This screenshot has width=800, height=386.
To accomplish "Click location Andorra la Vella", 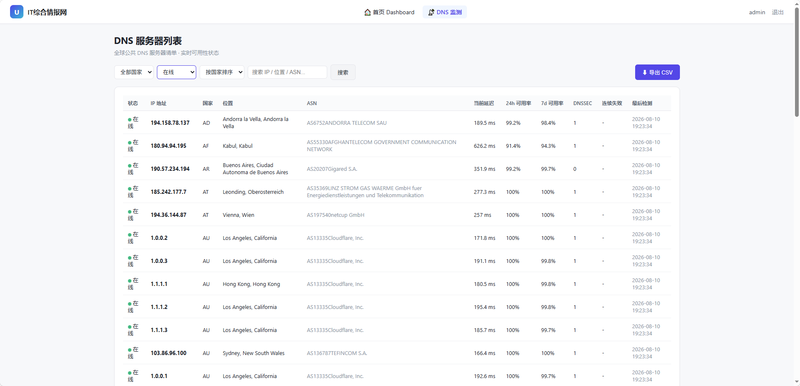I will coord(256,122).
